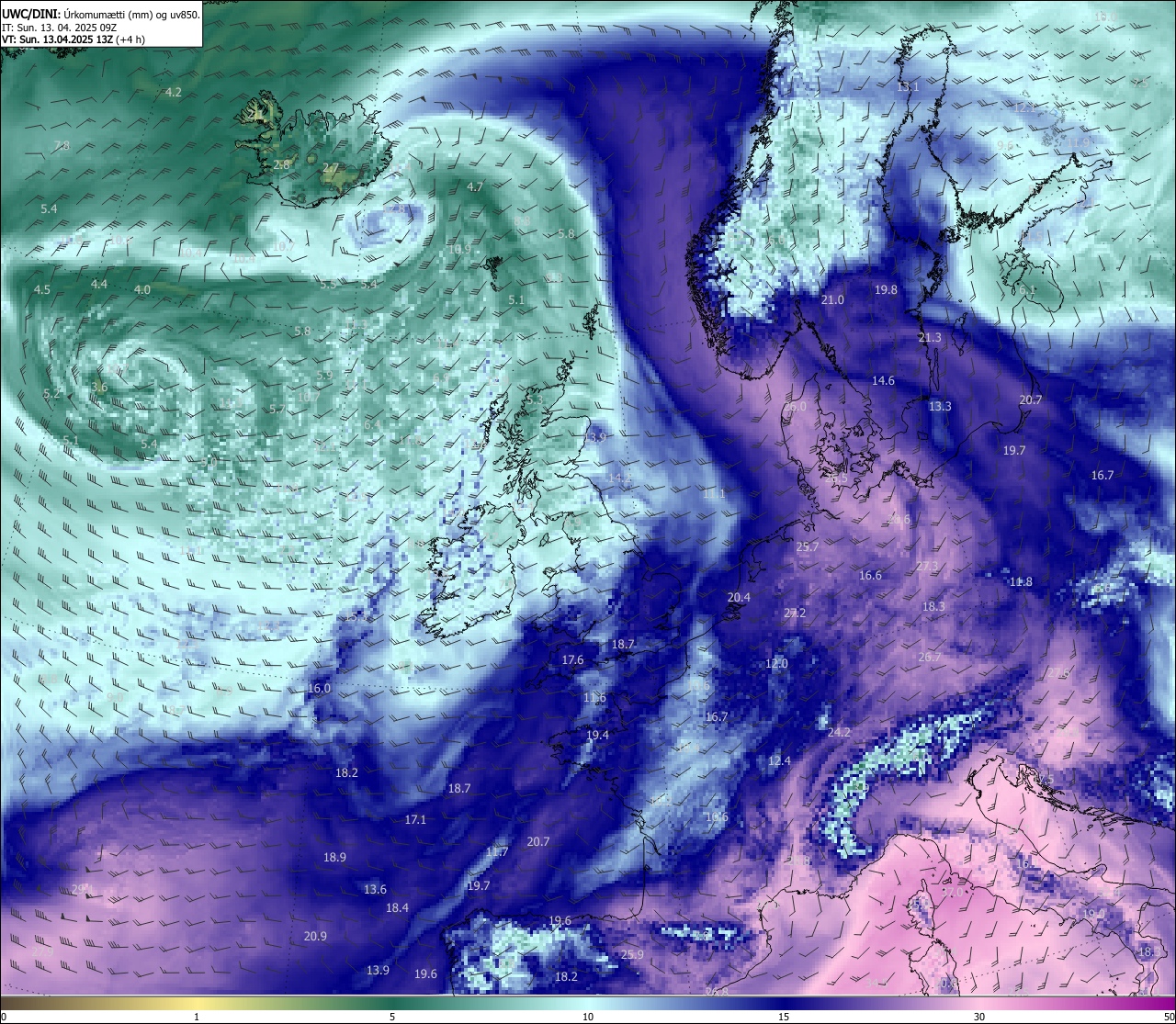Image resolution: width=1176 pixels, height=1024 pixels.
Task: Click the 17.6 value label
Action: point(572,659)
